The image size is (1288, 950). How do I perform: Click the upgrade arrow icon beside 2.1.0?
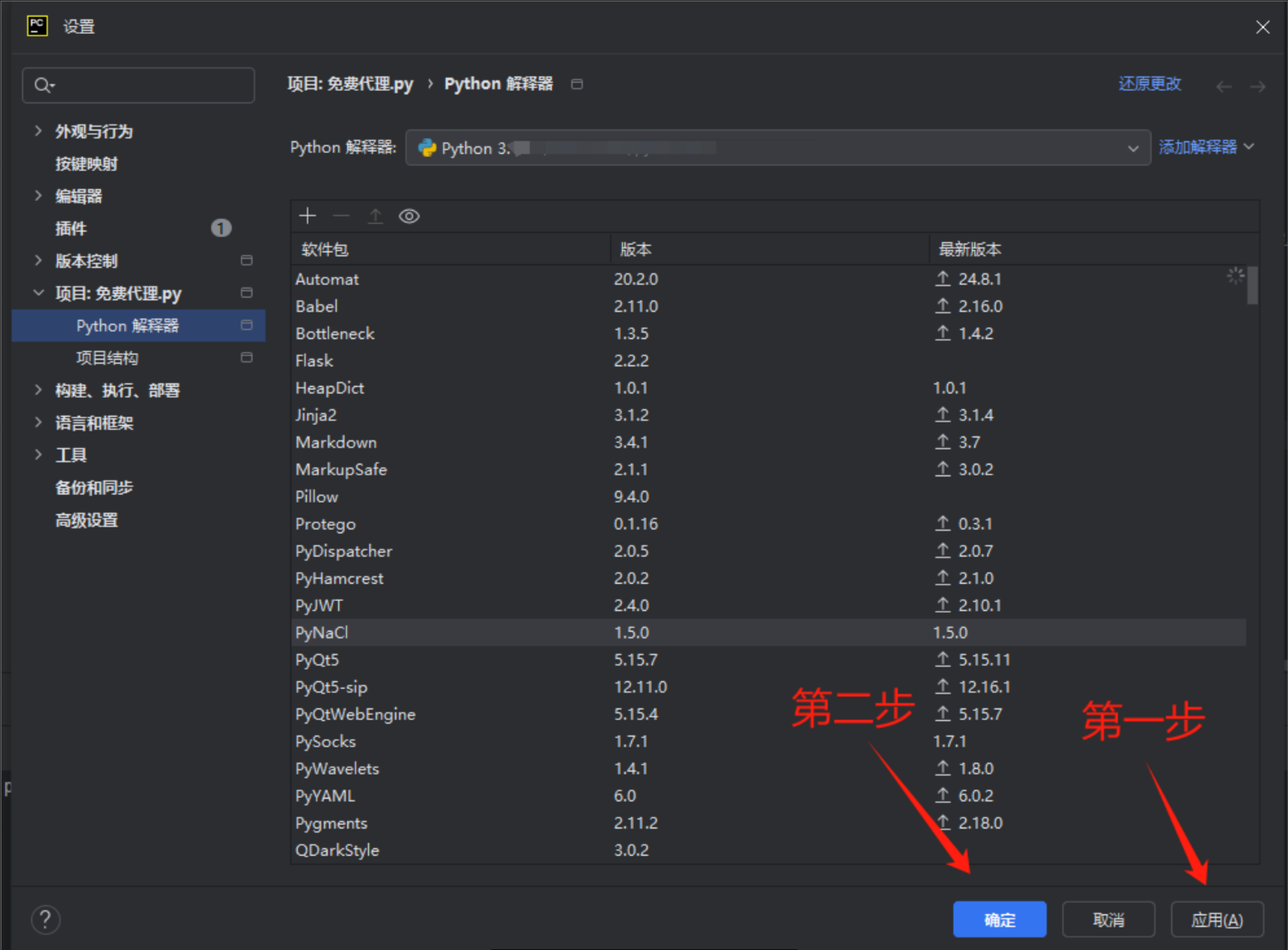(x=942, y=578)
